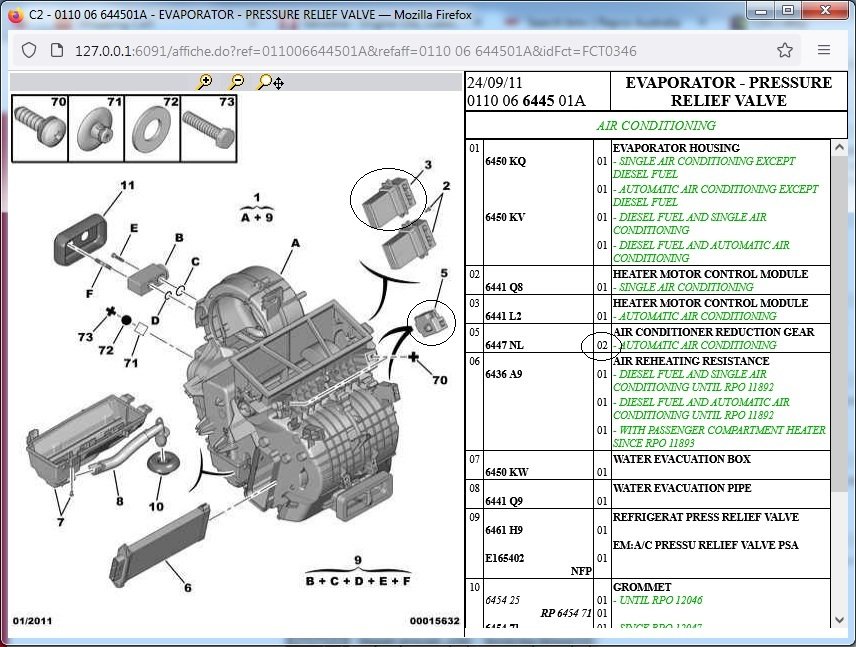This screenshot has height=647, width=856.
Task: Click part number 6454 25
Action: 503,600
